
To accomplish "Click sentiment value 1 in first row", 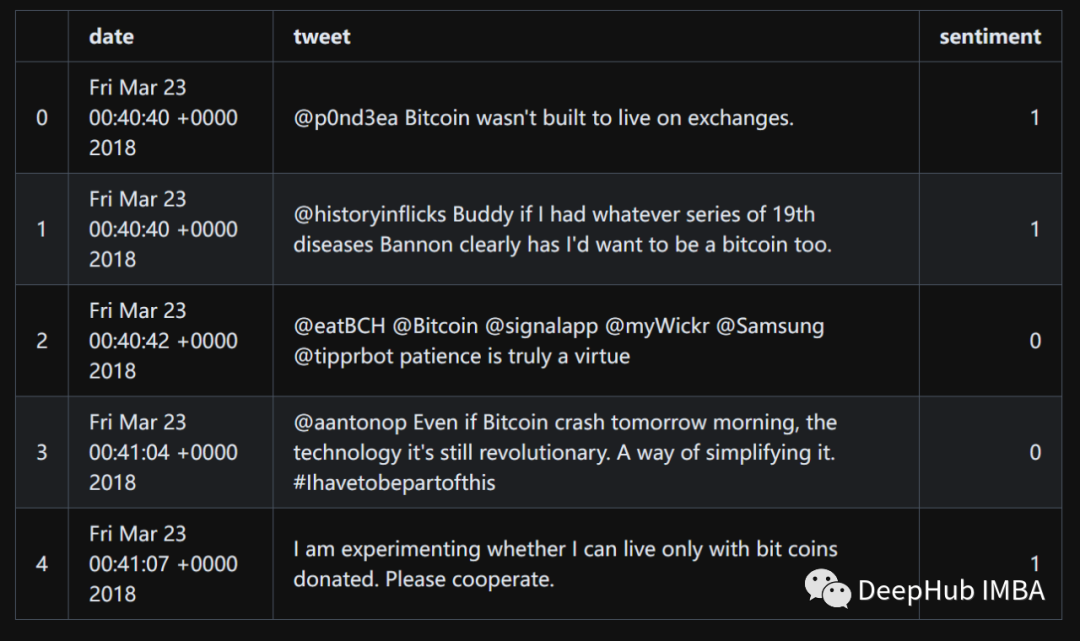I will (1035, 118).
